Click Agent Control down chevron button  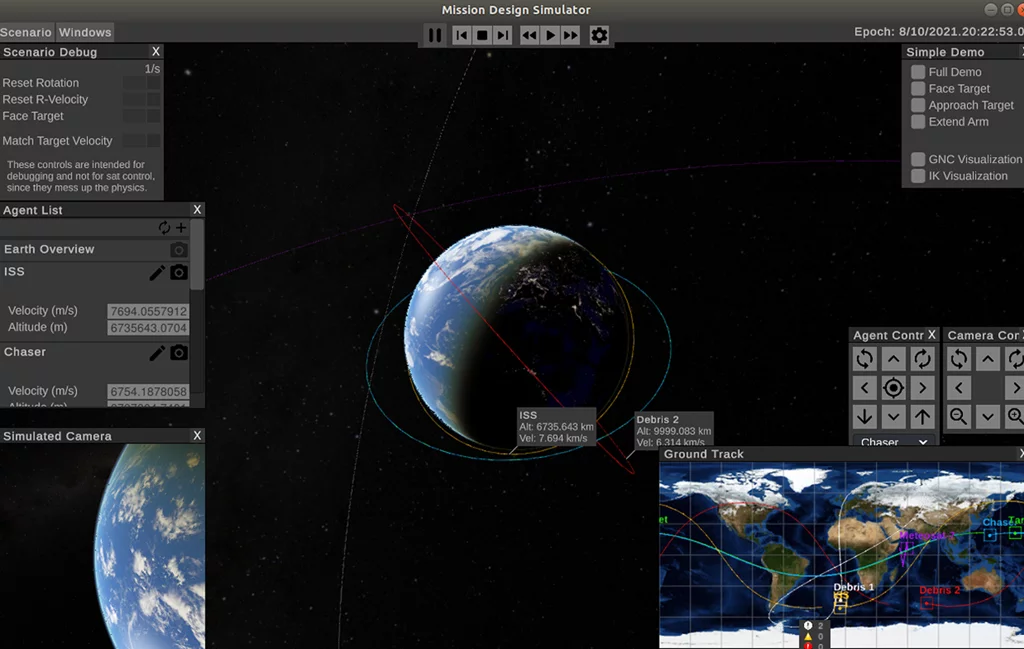click(893, 416)
